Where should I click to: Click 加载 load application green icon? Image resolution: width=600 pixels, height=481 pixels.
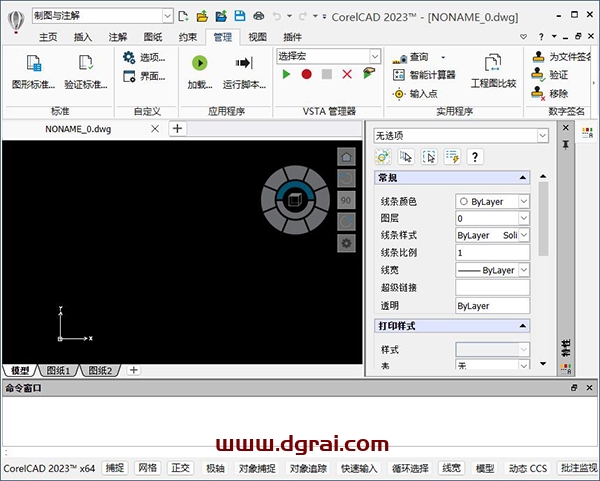199,63
